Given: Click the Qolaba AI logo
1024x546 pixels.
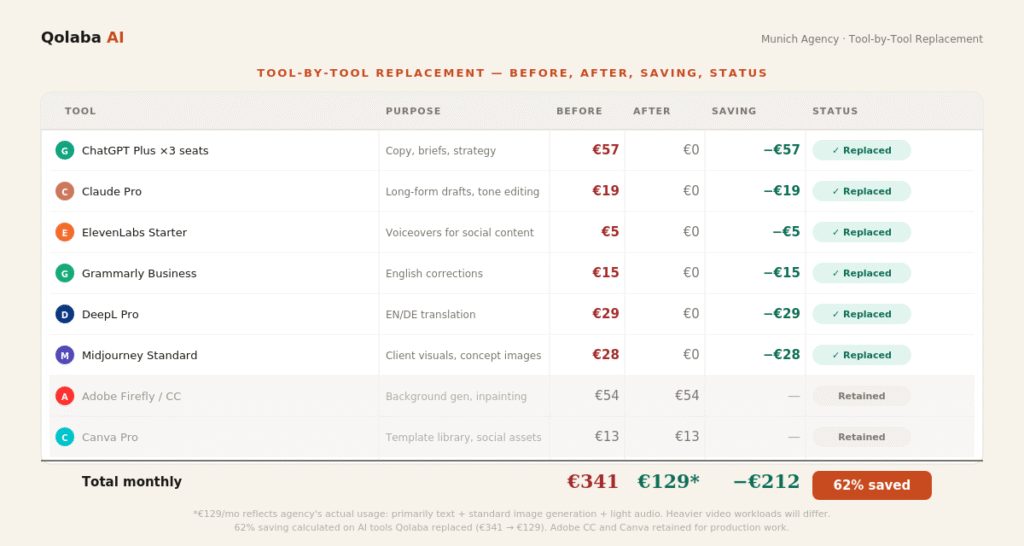Looking at the screenshot, I should coord(82,37).
